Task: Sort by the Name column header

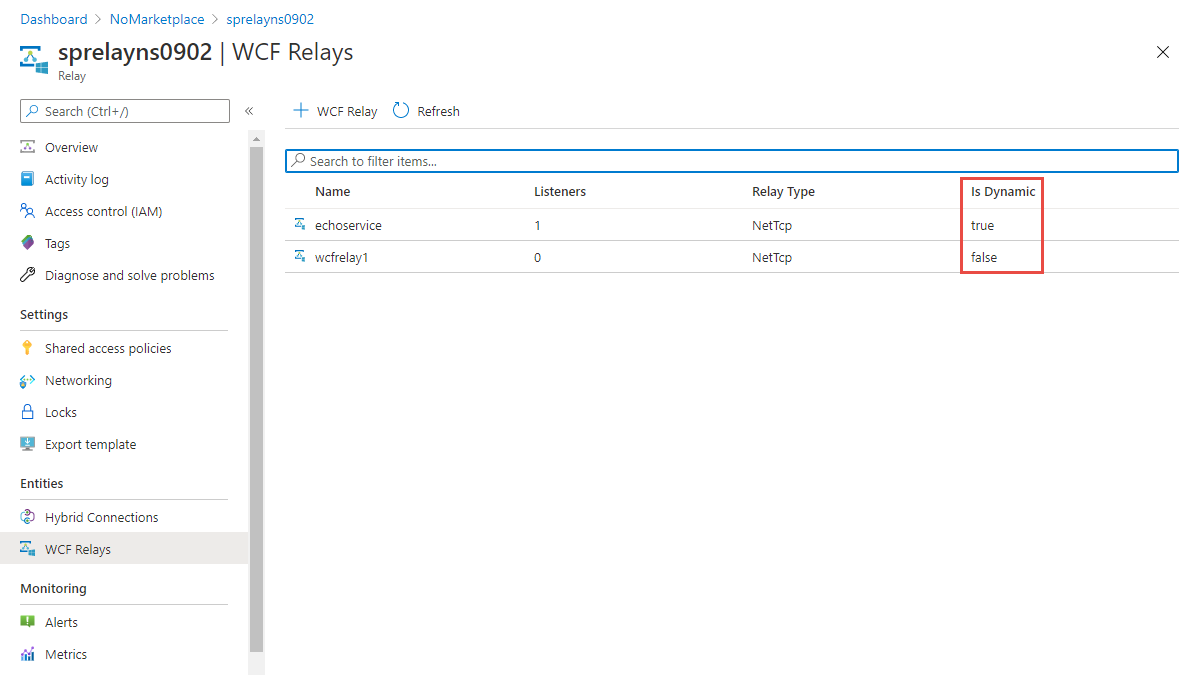Action: 333,191
